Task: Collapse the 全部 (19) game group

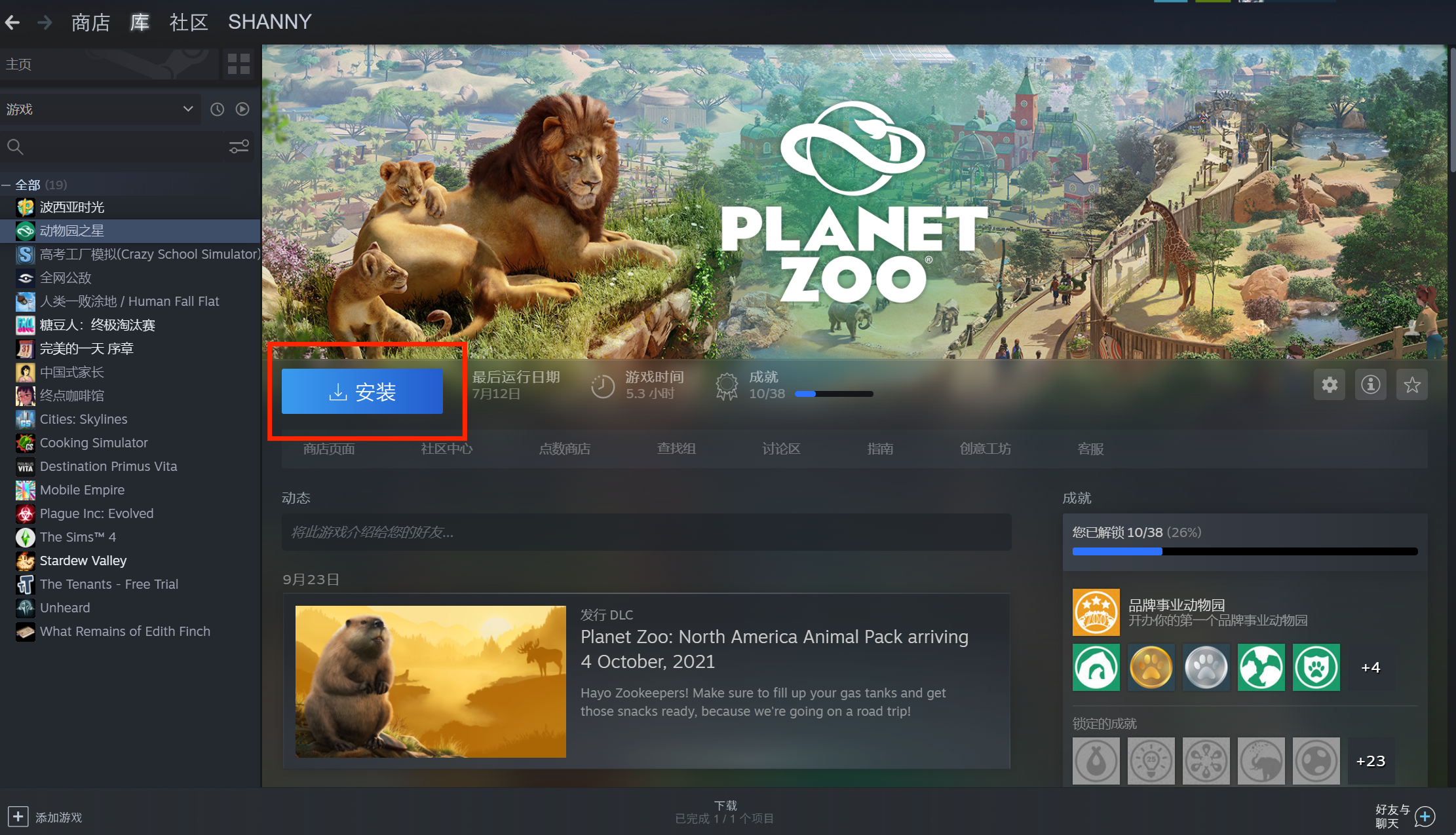Action: pos(6,185)
